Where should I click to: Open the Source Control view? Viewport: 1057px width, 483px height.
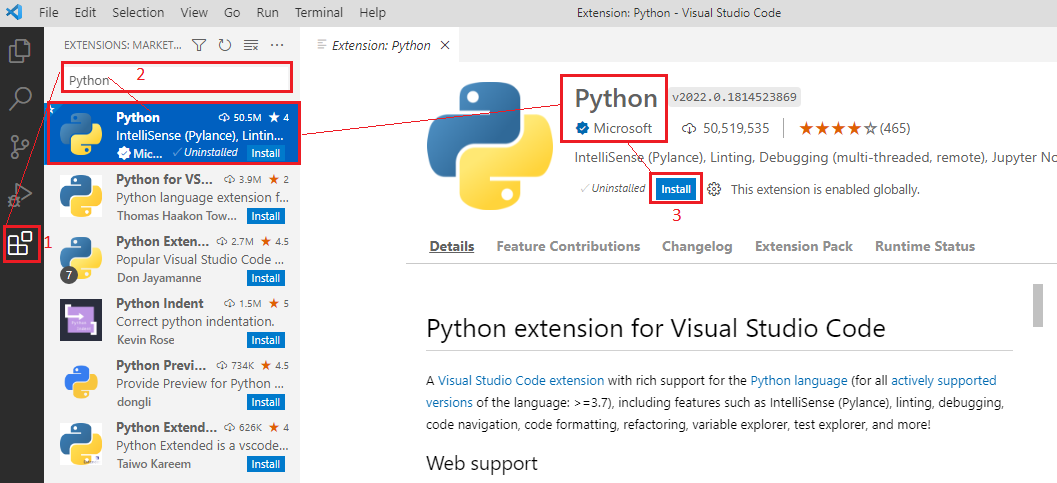tap(20, 146)
